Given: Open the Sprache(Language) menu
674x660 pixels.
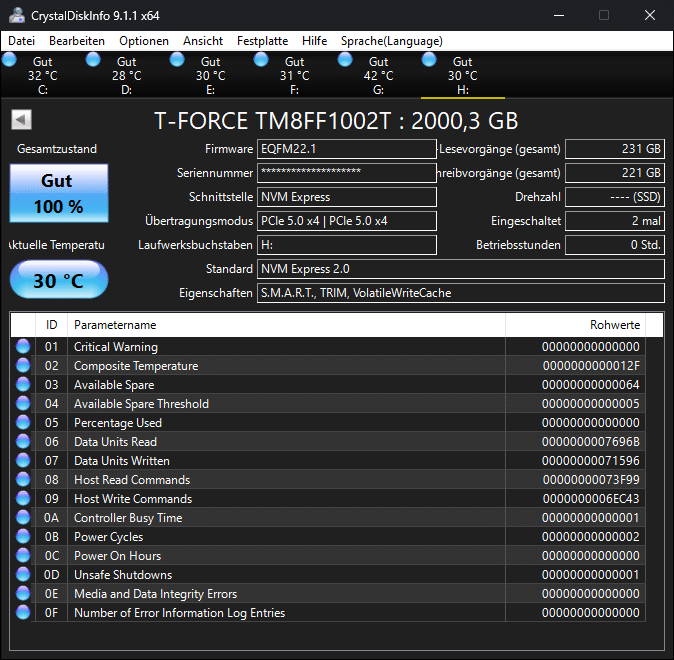Looking at the screenshot, I should tap(391, 41).
